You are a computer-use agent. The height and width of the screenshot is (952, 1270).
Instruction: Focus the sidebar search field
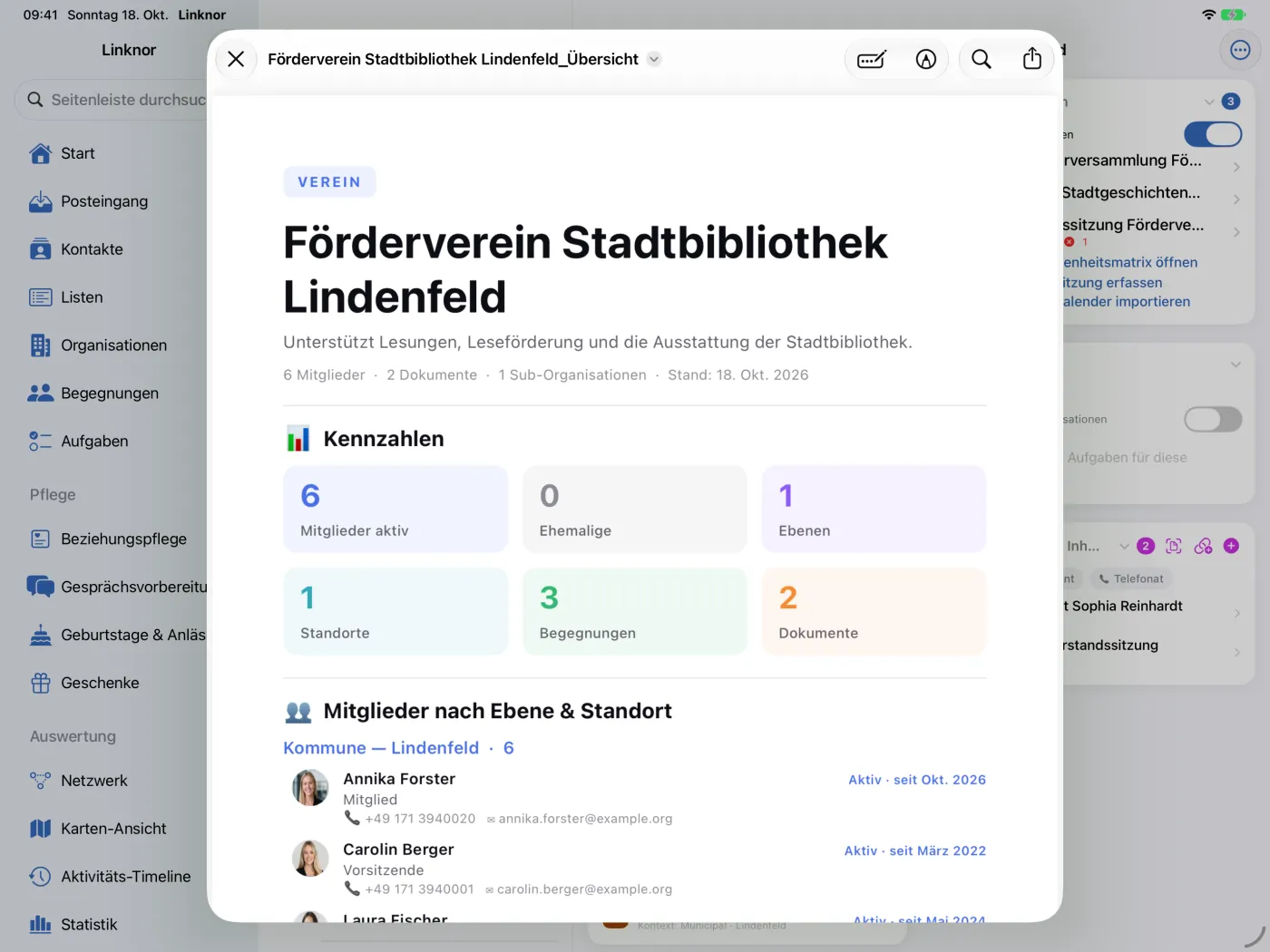click(112, 100)
